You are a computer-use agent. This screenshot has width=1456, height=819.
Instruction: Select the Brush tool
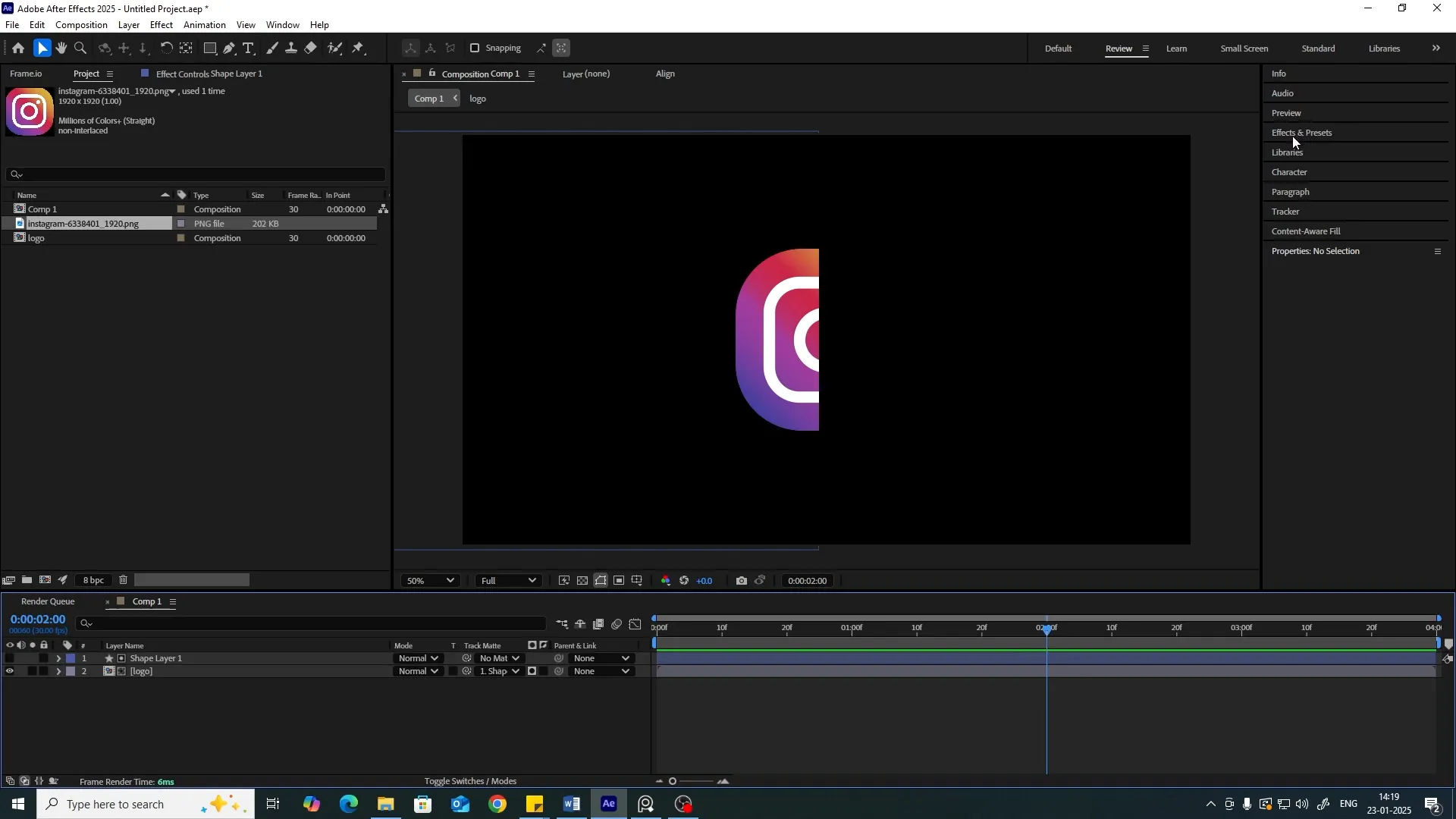[272, 48]
